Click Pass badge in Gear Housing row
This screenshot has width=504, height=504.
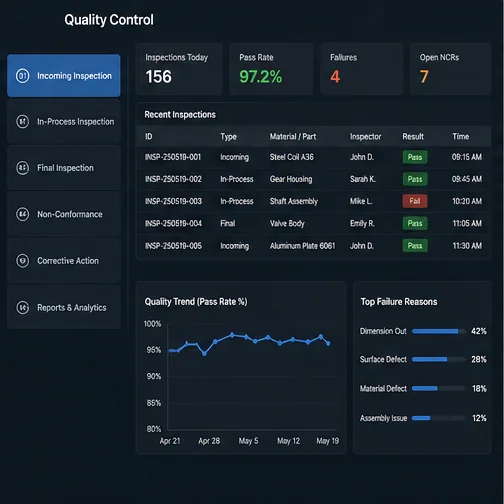(x=415, y=179)
